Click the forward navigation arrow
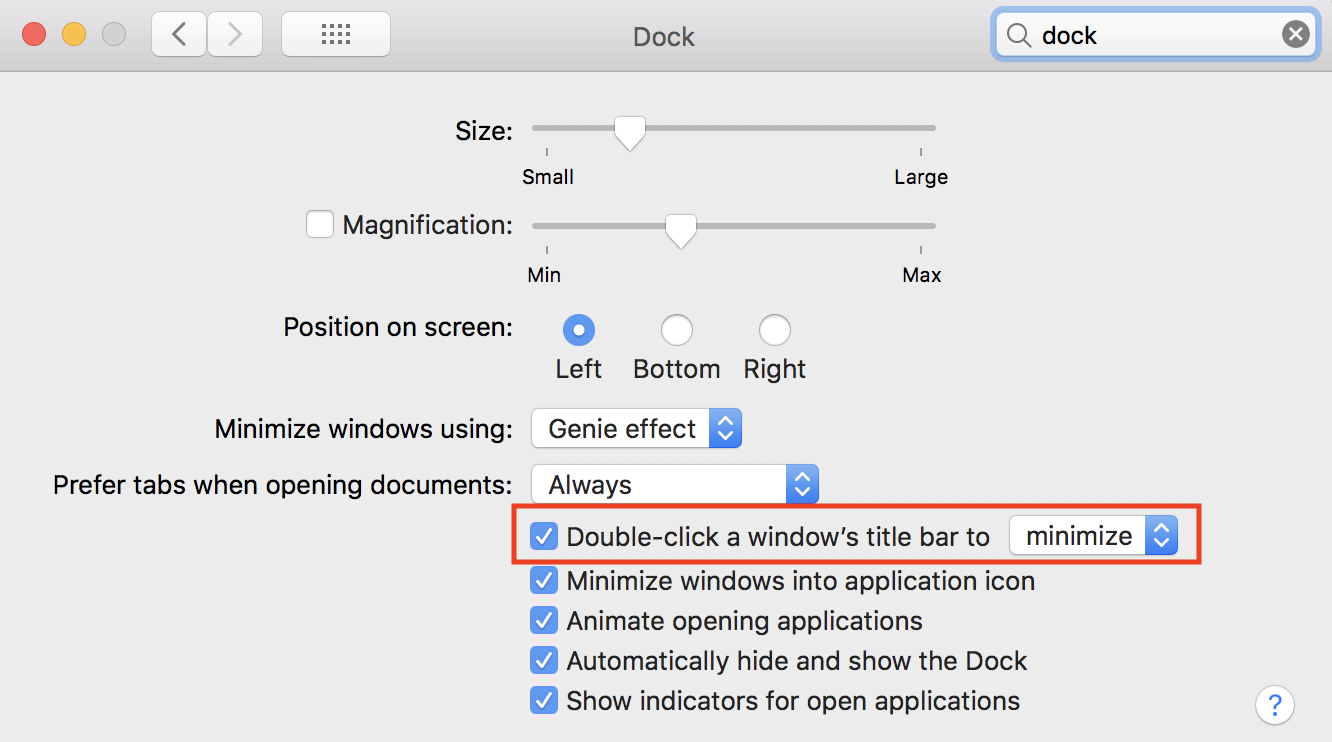1332x742 pixels. pyautogui.click(x=235, y=35)
